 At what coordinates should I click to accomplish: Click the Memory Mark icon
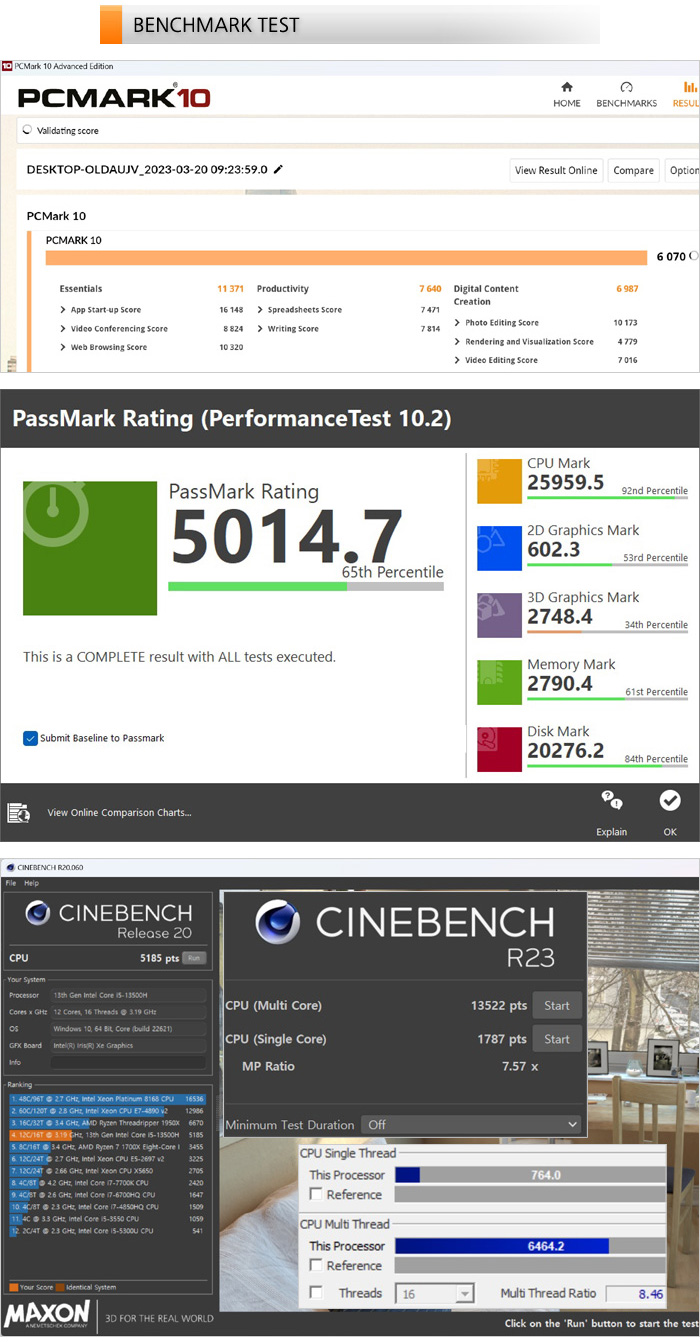point(498,682)
